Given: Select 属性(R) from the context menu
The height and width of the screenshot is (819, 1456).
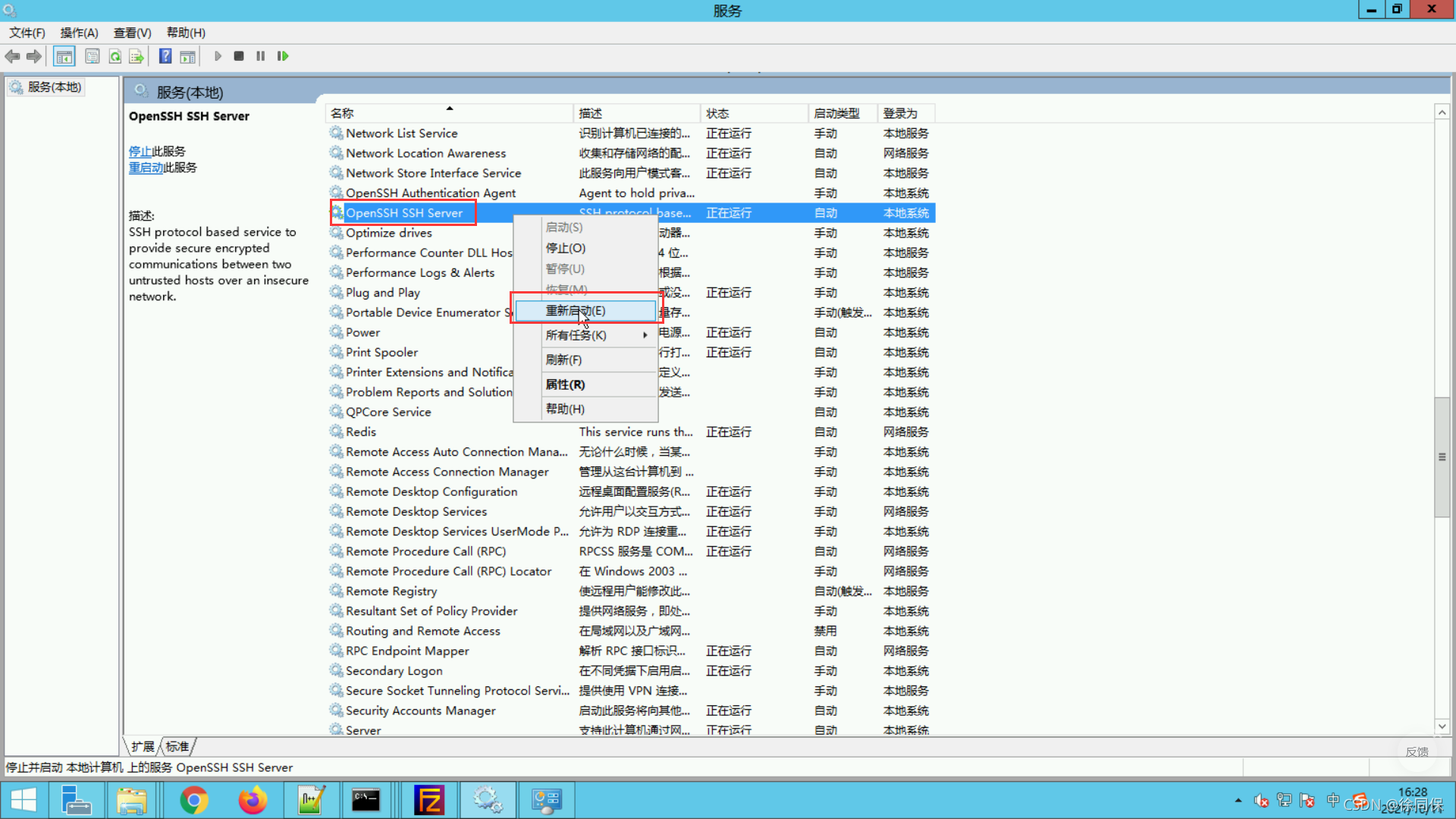Looking at the screenshot, I should (x=564, y=384).
